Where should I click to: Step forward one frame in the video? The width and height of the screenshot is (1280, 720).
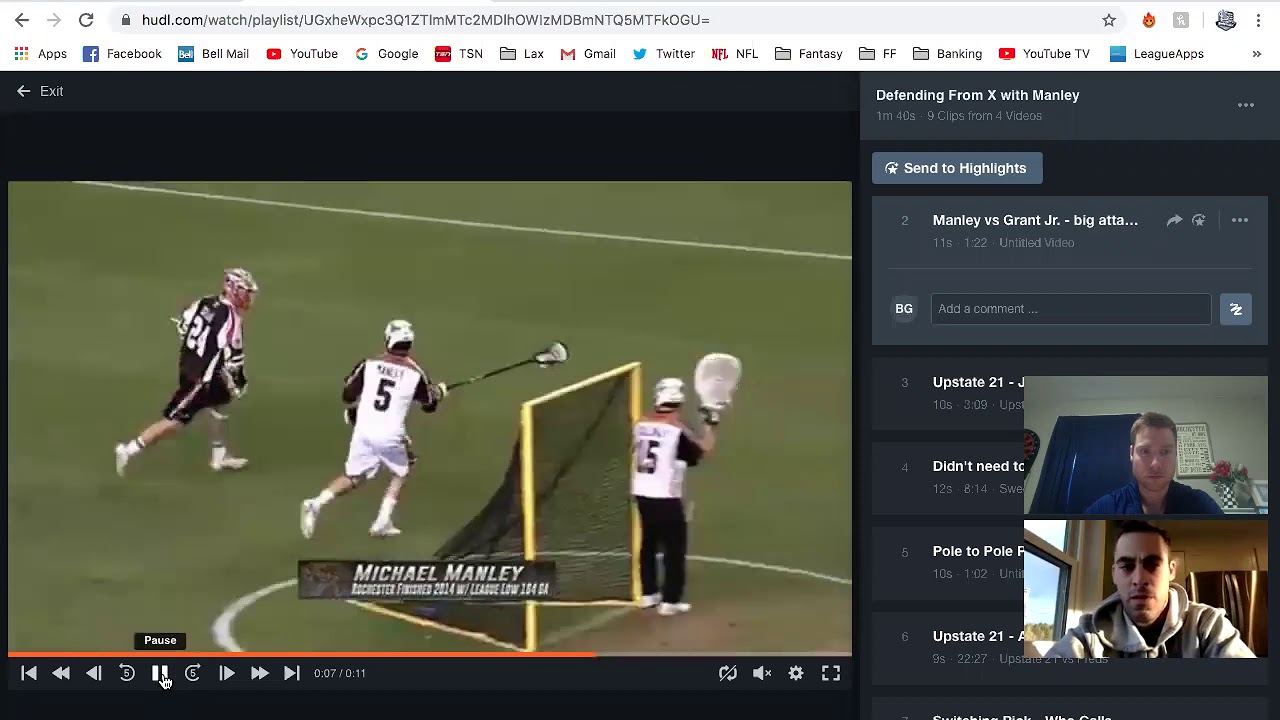click(x=226, y=673)
